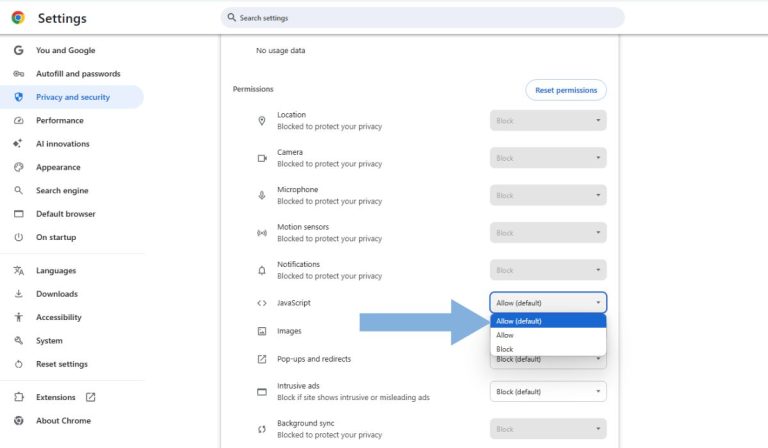Open On startup settings section

click(56, 237)
